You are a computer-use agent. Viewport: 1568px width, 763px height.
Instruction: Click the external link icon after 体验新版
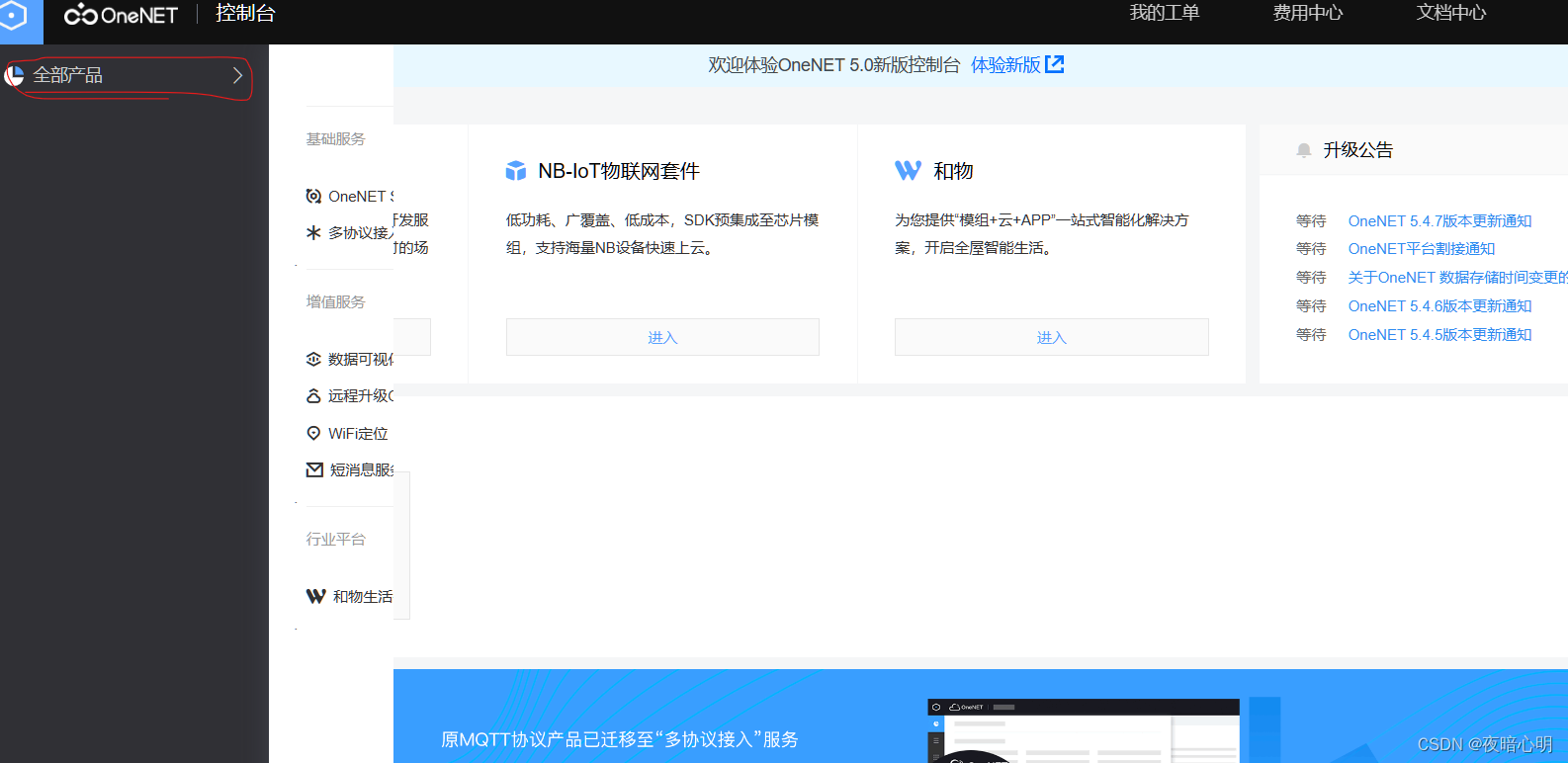tap(1055, 64)
